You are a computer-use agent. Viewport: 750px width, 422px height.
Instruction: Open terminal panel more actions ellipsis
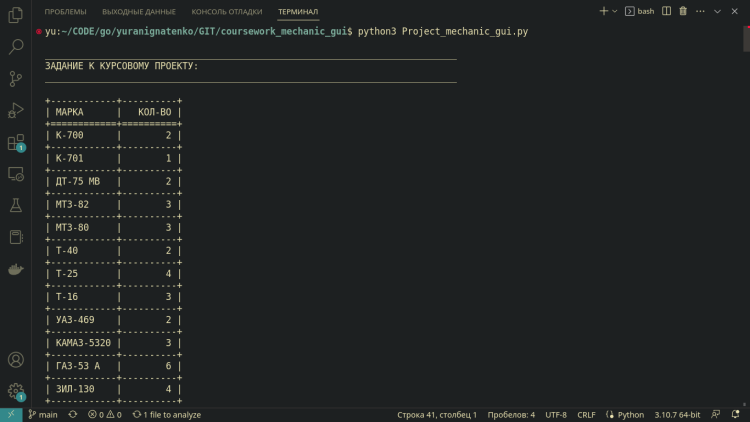click(x=700, y=11)
